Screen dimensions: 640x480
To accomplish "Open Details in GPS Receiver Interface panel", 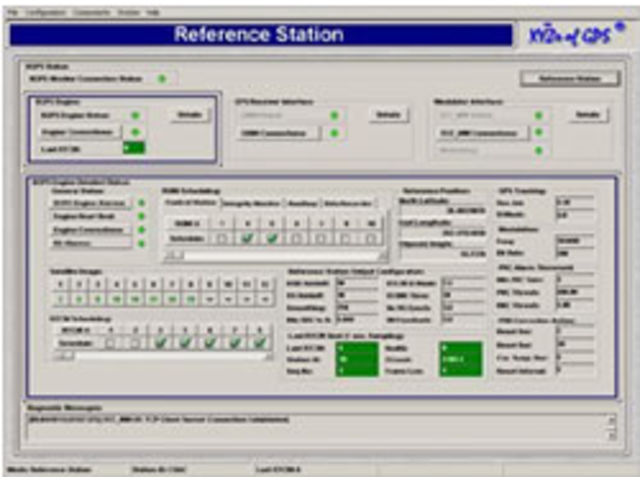I will pos(387,115).
